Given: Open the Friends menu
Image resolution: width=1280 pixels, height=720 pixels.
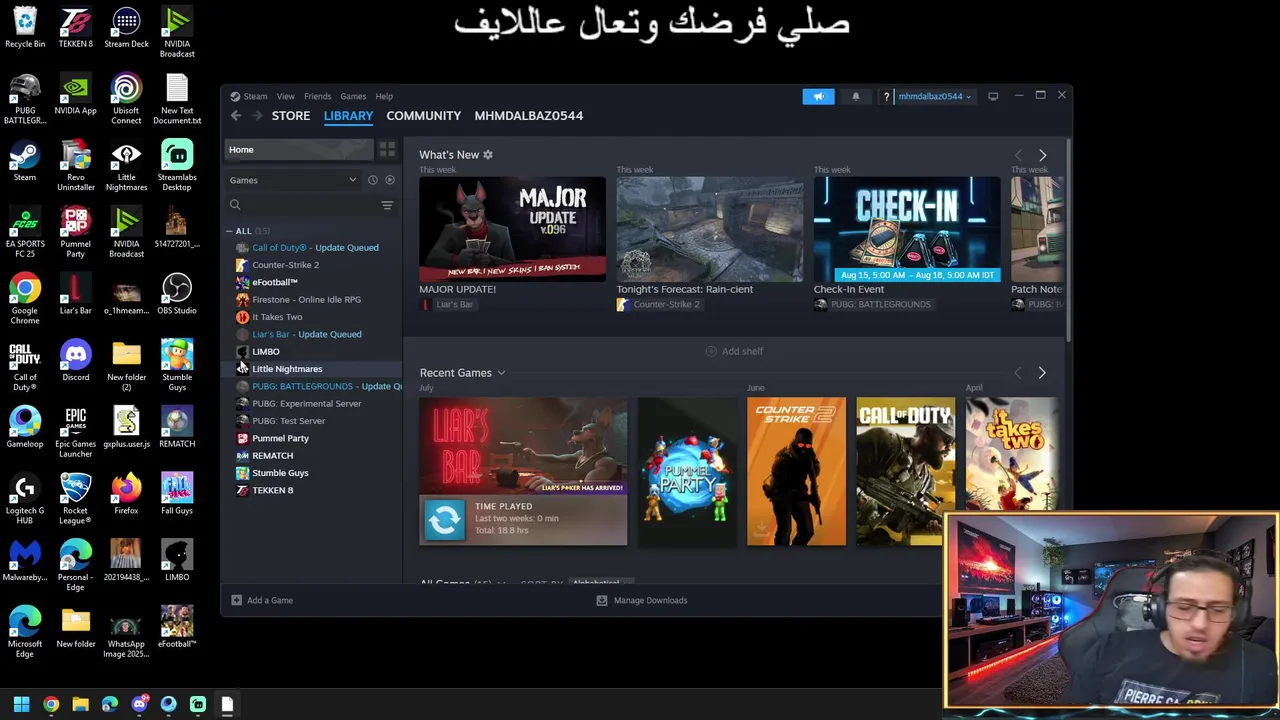Looking at the screenshot, I should (317, 97).
